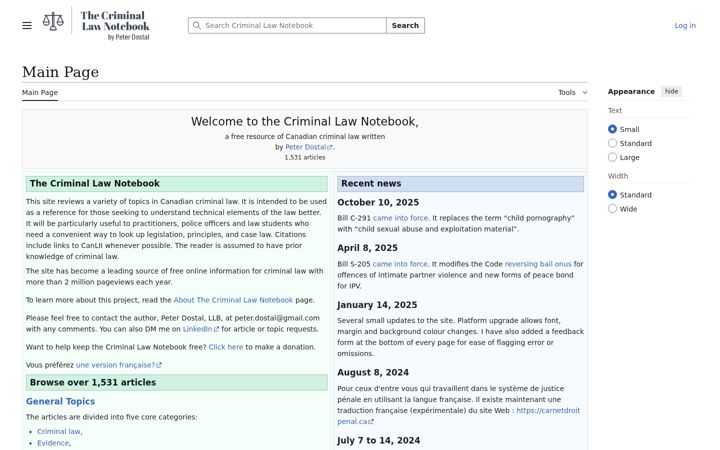Viewport: 720px width, 450px height.
Task: Open une version française link
Action: [118, 365]
